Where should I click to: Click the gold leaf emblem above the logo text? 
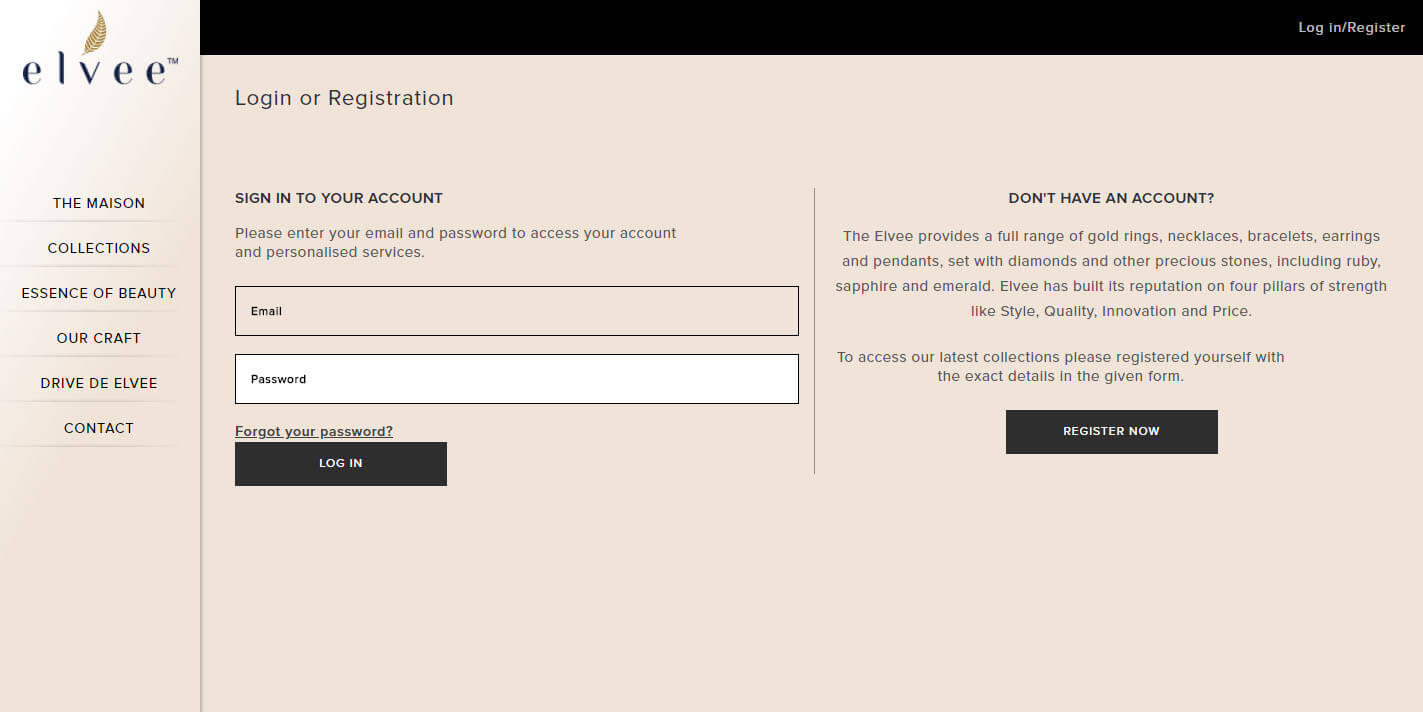(96, 32)
